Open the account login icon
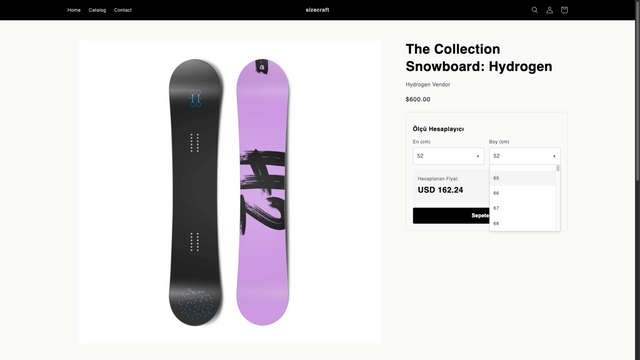The width and height of the screenshot is (640, 360). (549, 10)
